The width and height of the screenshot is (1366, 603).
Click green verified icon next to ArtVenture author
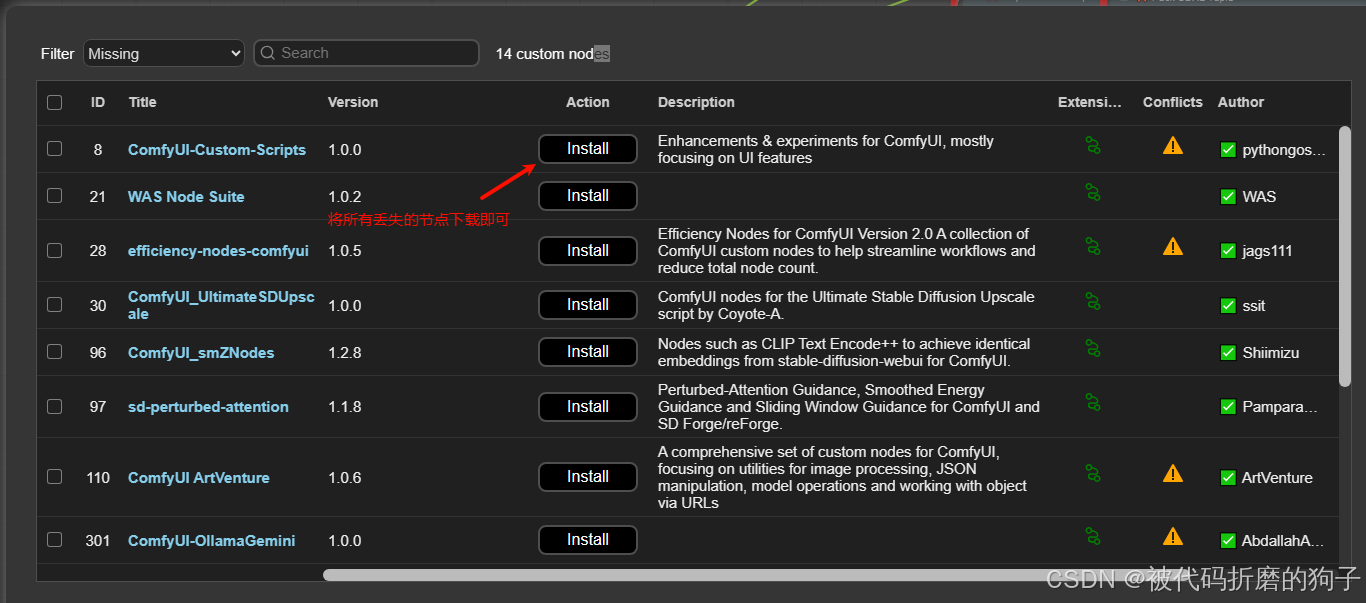pos(1228,478)
